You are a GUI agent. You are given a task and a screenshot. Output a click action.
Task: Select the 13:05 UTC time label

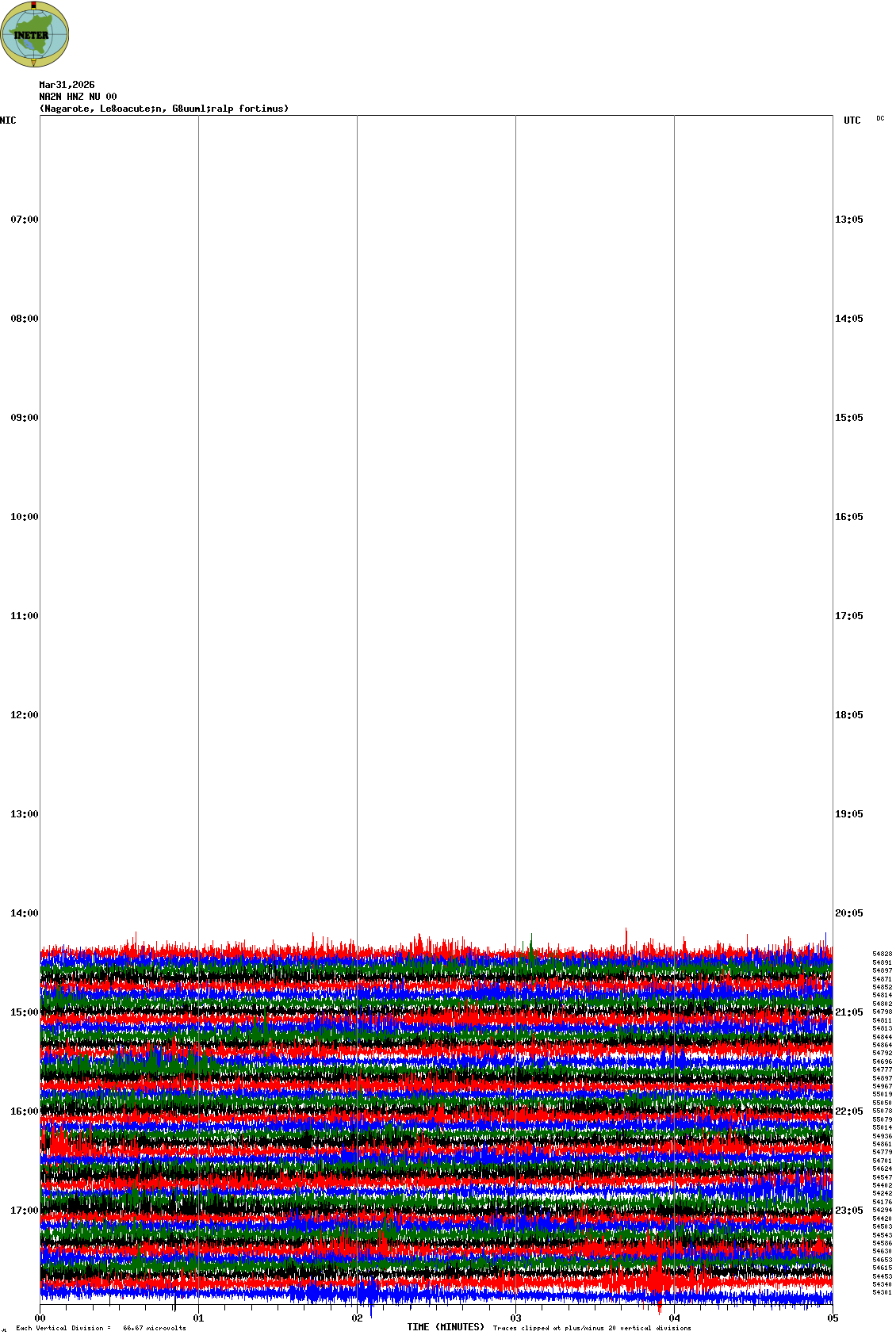848,220
